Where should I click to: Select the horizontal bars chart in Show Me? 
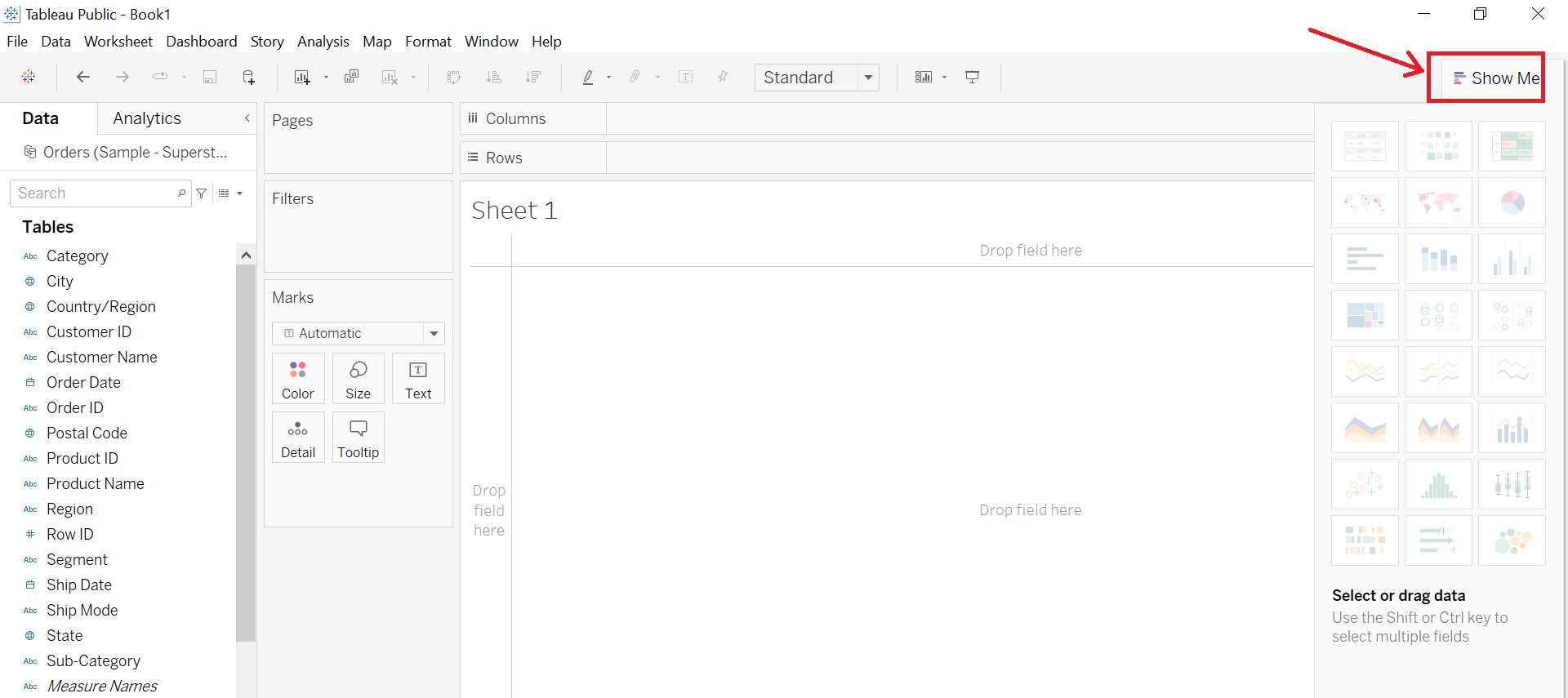[x=1365, y=259]
